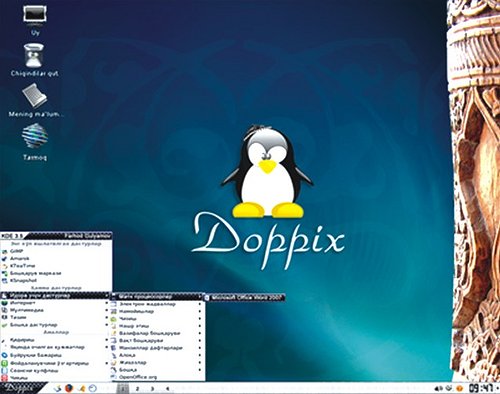The image size is (500, 394).
Task: Expand the Электрон жадваллар submenu arrow
Action: click(x=200, y=304)
